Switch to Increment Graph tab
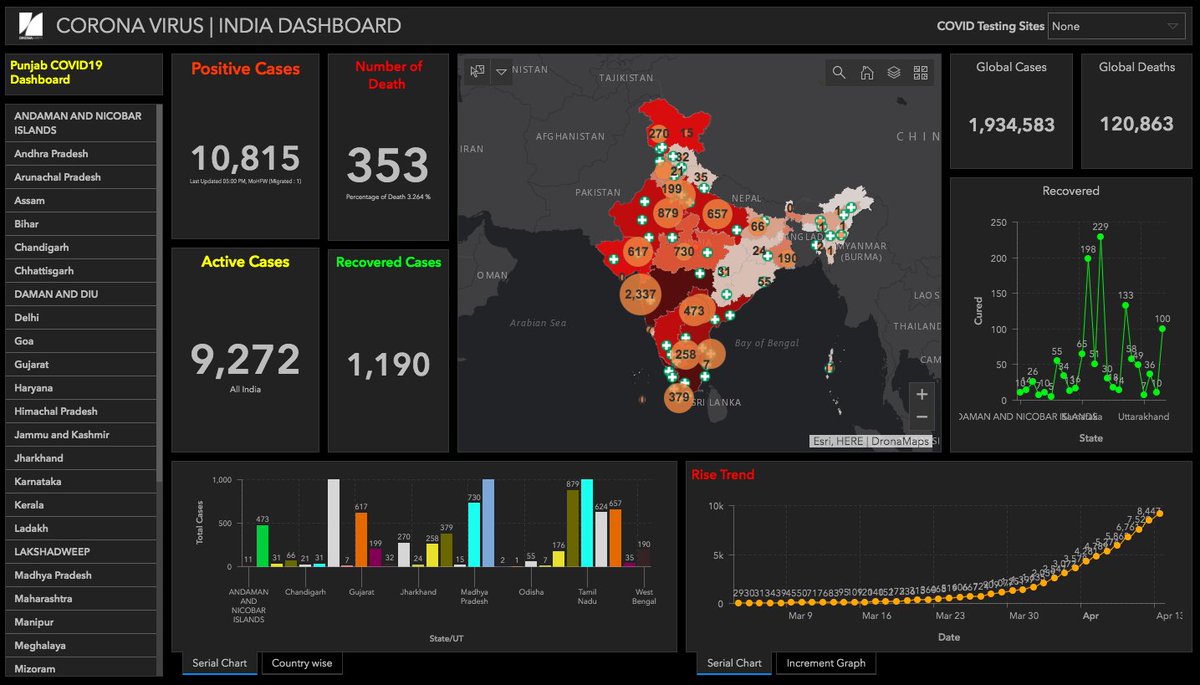This screenshot has width=1200, height=685. (x=826, y=662)
